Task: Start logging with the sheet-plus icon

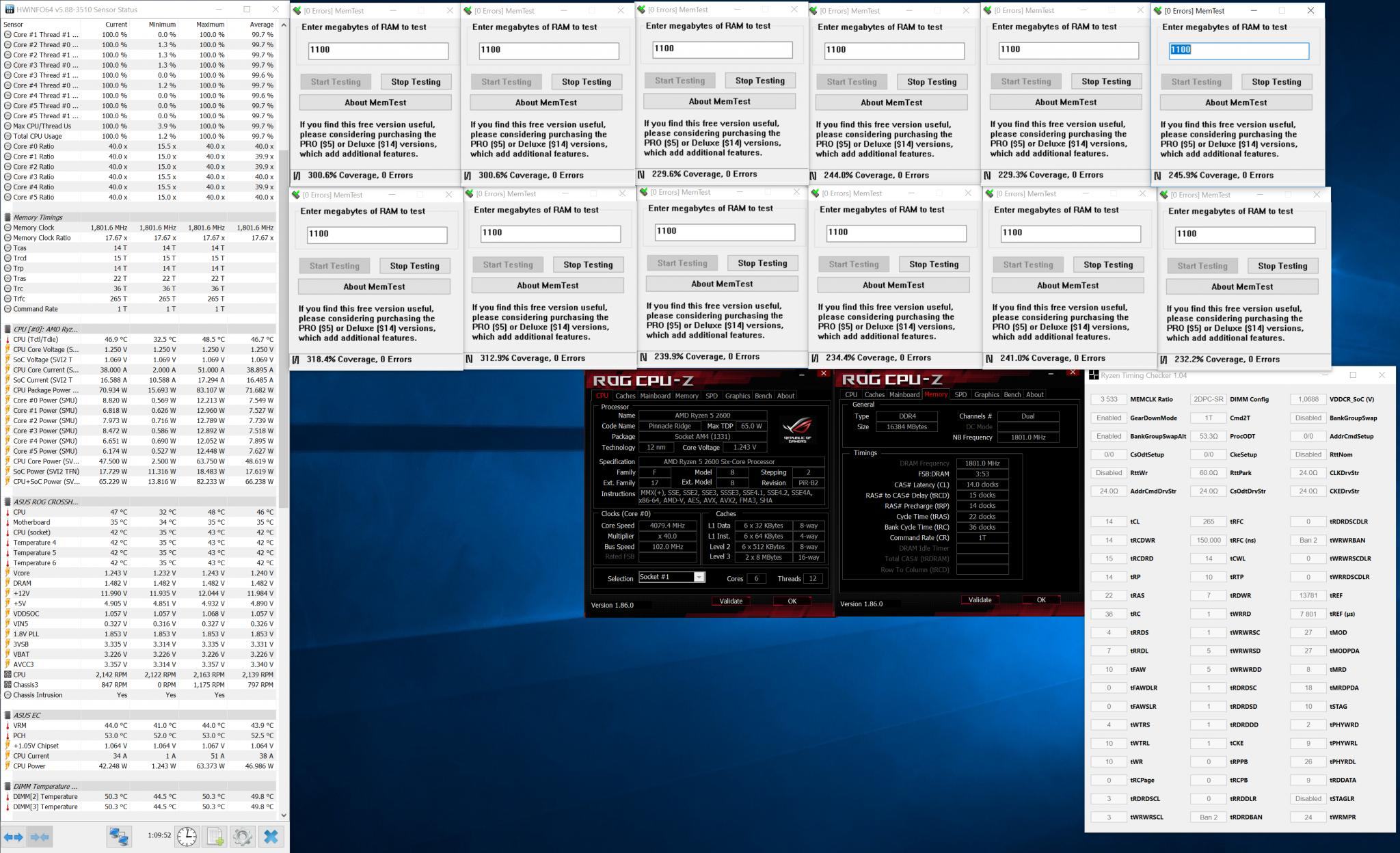Action: click(215, 837)
